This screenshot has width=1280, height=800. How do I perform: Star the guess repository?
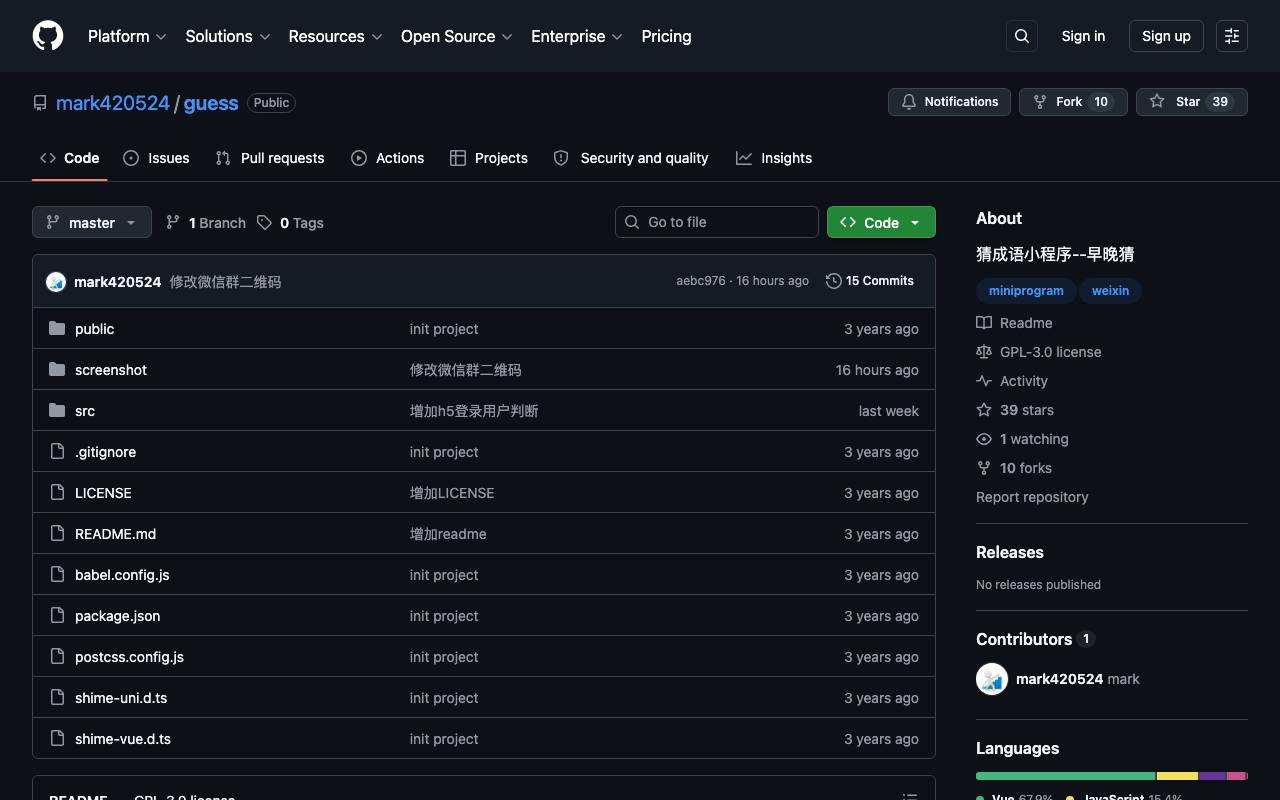coord(1192,102)
